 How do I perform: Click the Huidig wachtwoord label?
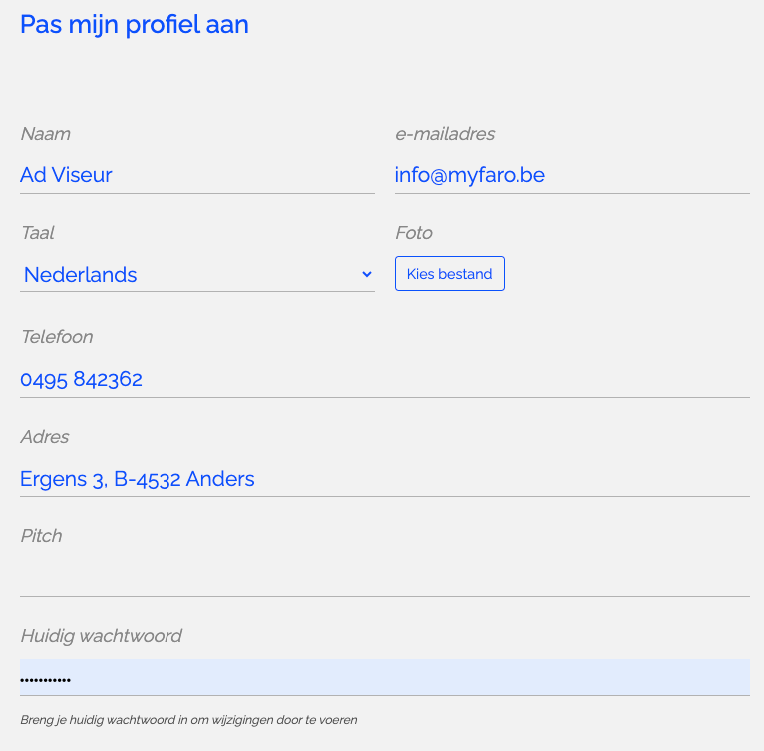click(x=101, y=636)
